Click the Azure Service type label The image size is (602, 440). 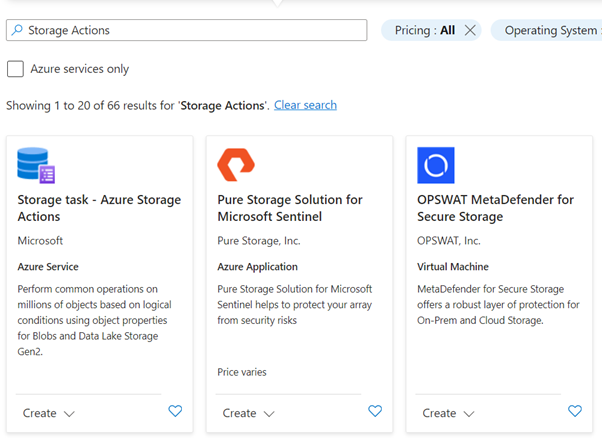tap(48, 266)
